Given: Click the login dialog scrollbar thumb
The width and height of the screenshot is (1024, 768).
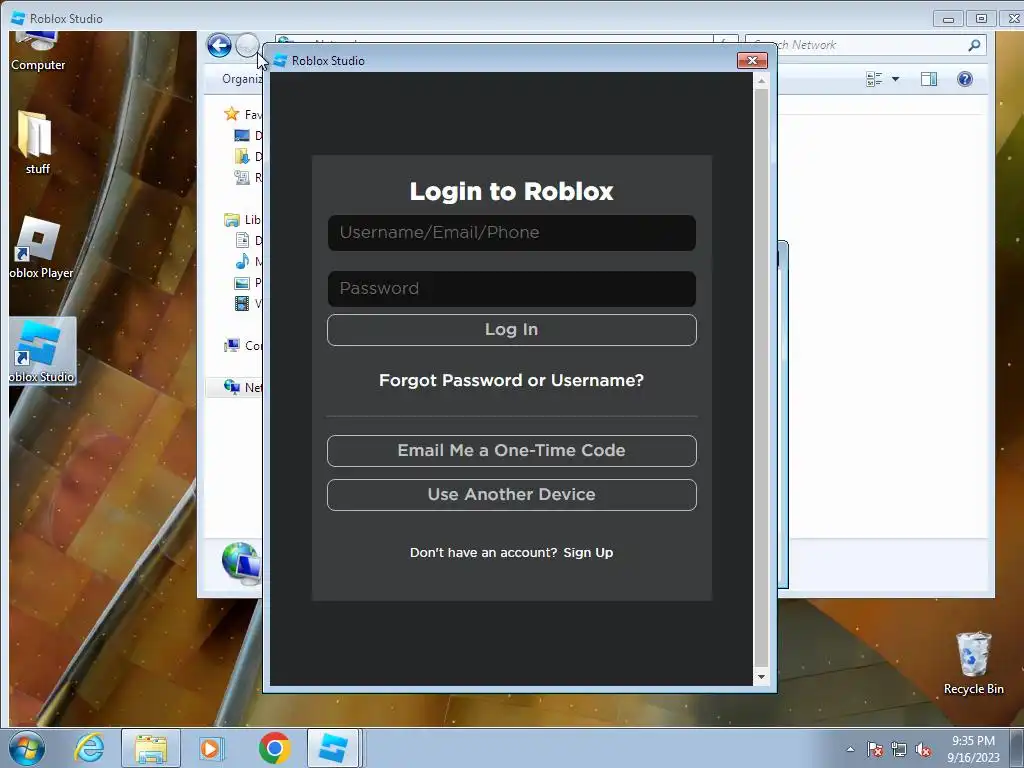Looking at the screenshot, I should pos(761,377).
